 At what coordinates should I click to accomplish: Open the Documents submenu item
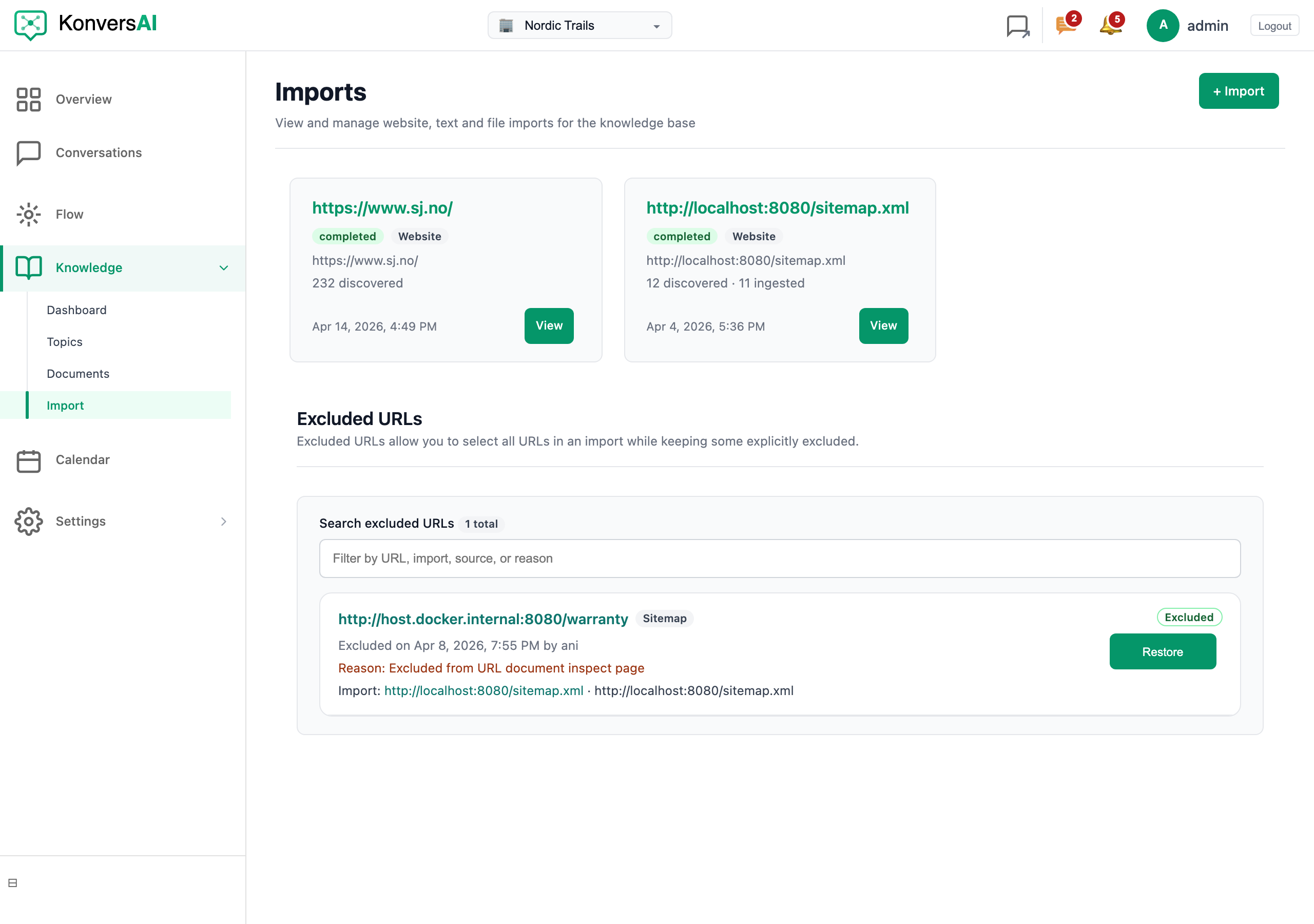(x=78, y=374)
